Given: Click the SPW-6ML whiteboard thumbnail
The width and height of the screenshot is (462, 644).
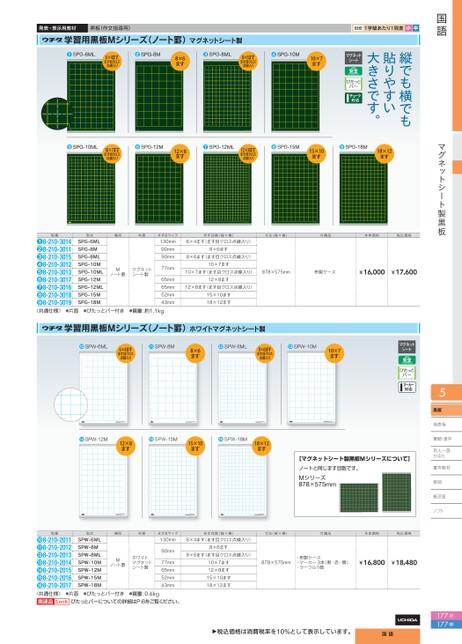Looking at the screenshot, I should point(103,388).
